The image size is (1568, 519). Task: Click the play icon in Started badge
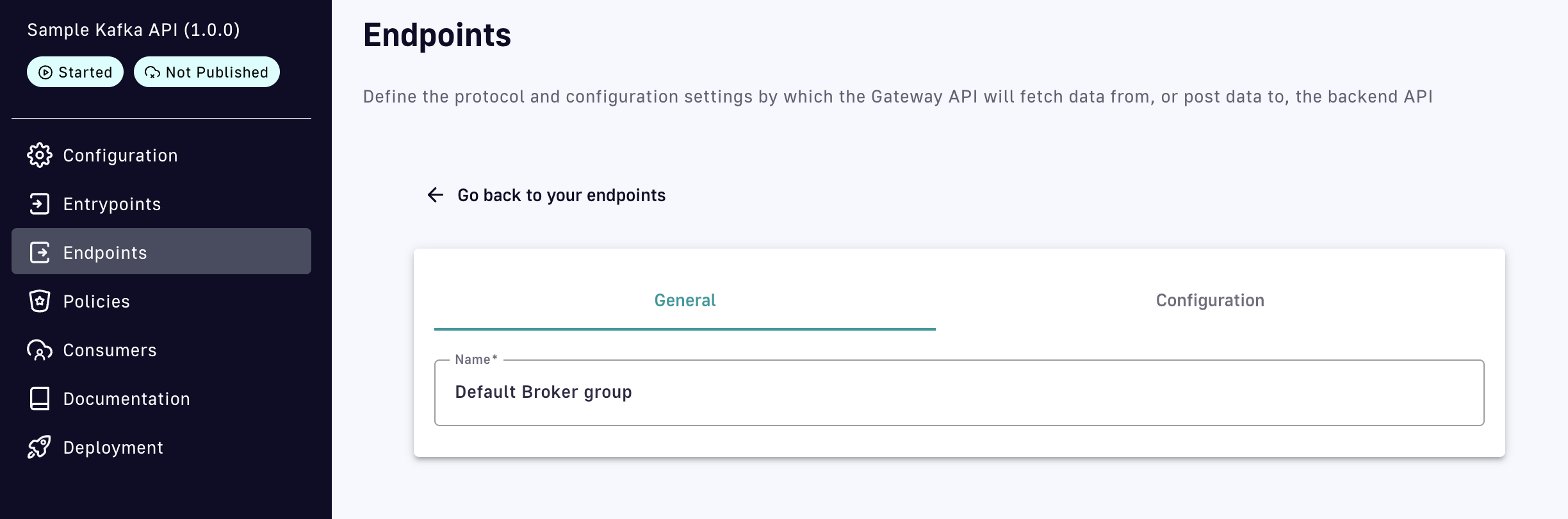pyautogui.click(x=45, y=72)
